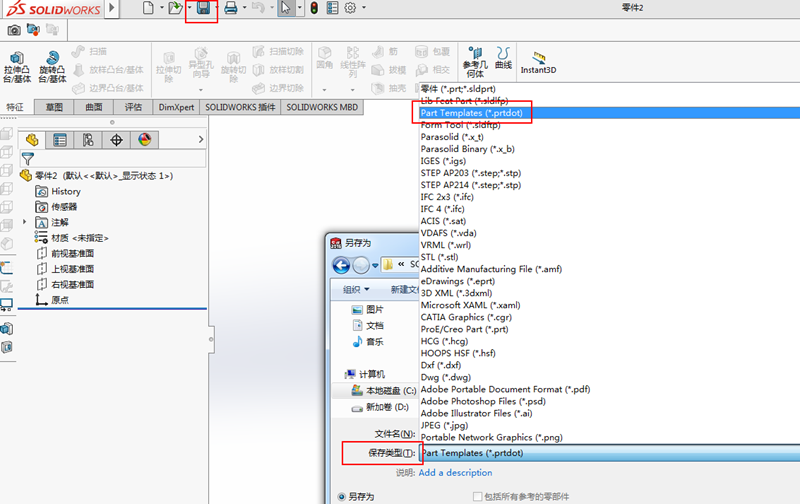This screenshot has height=504, width=800.
Task: Switch to the Surfaces (曲面) tab
Action: click(x=93, y=107)
